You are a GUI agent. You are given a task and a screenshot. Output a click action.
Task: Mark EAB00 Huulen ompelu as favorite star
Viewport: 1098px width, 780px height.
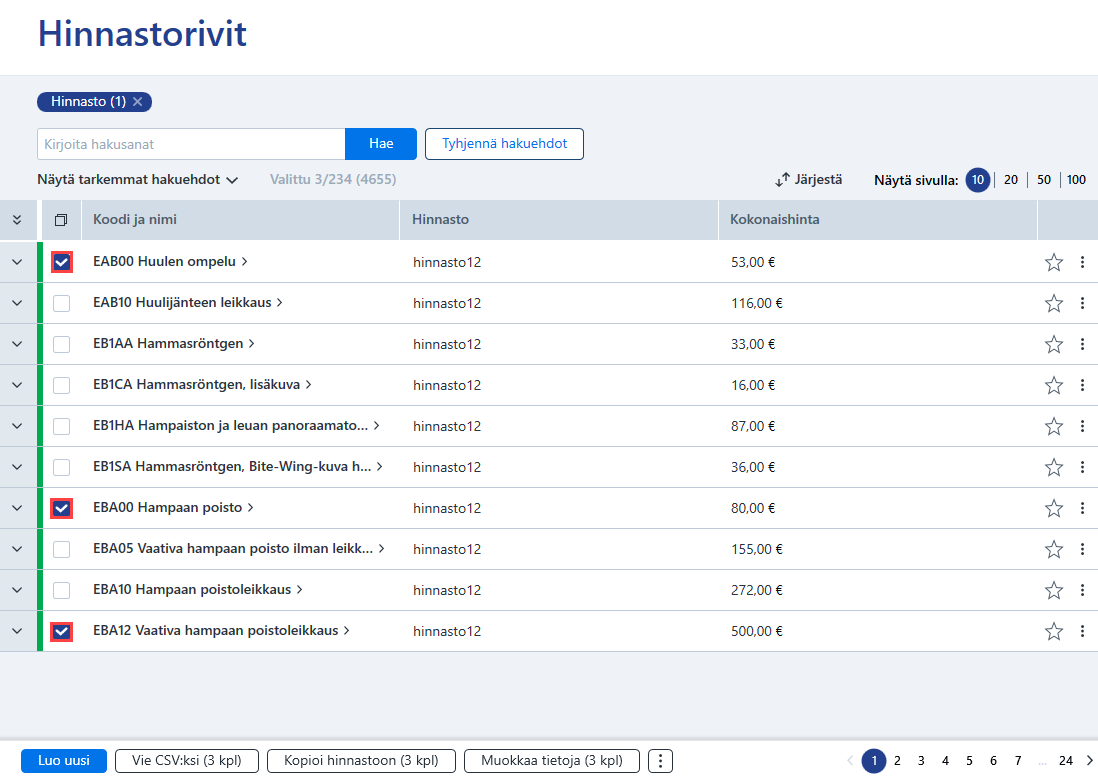coord(1054,262)
